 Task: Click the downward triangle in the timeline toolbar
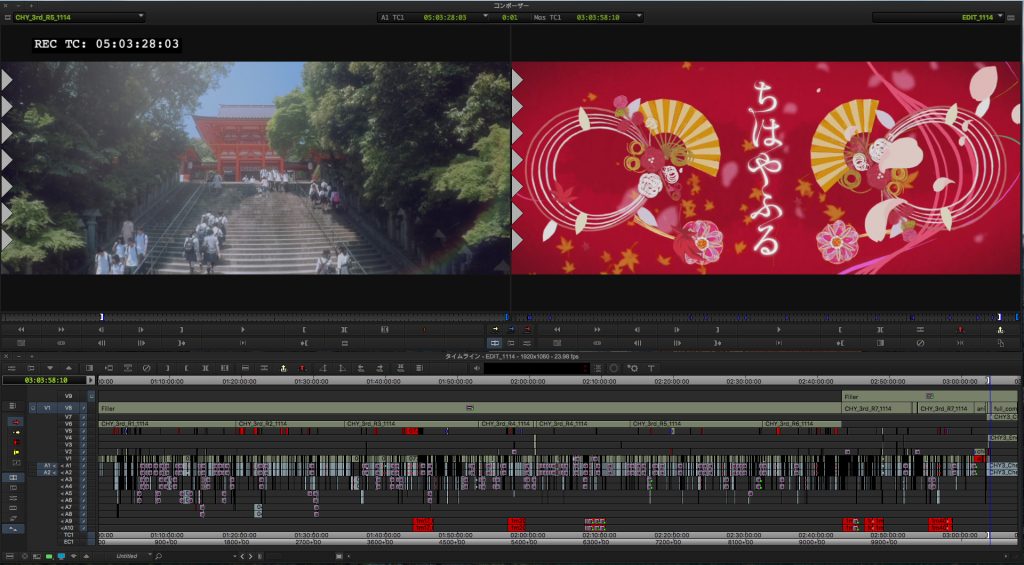tap(50, 368)
